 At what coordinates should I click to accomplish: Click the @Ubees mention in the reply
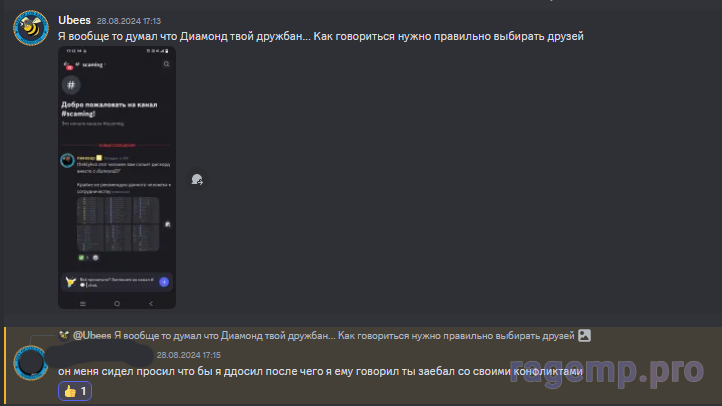92,336
